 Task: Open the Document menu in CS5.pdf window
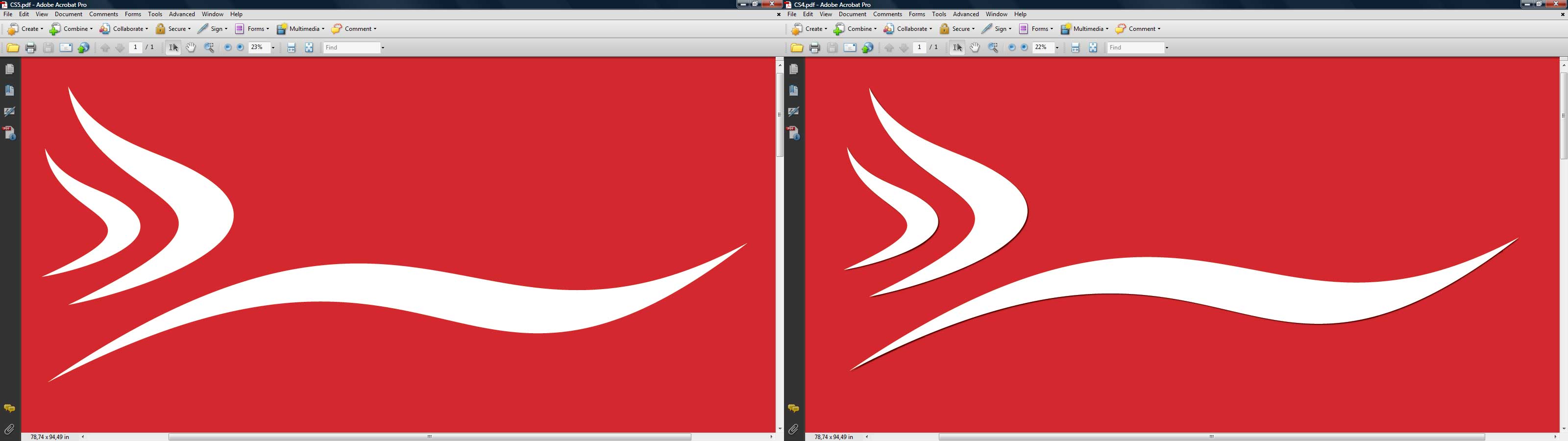pos(68,14)
